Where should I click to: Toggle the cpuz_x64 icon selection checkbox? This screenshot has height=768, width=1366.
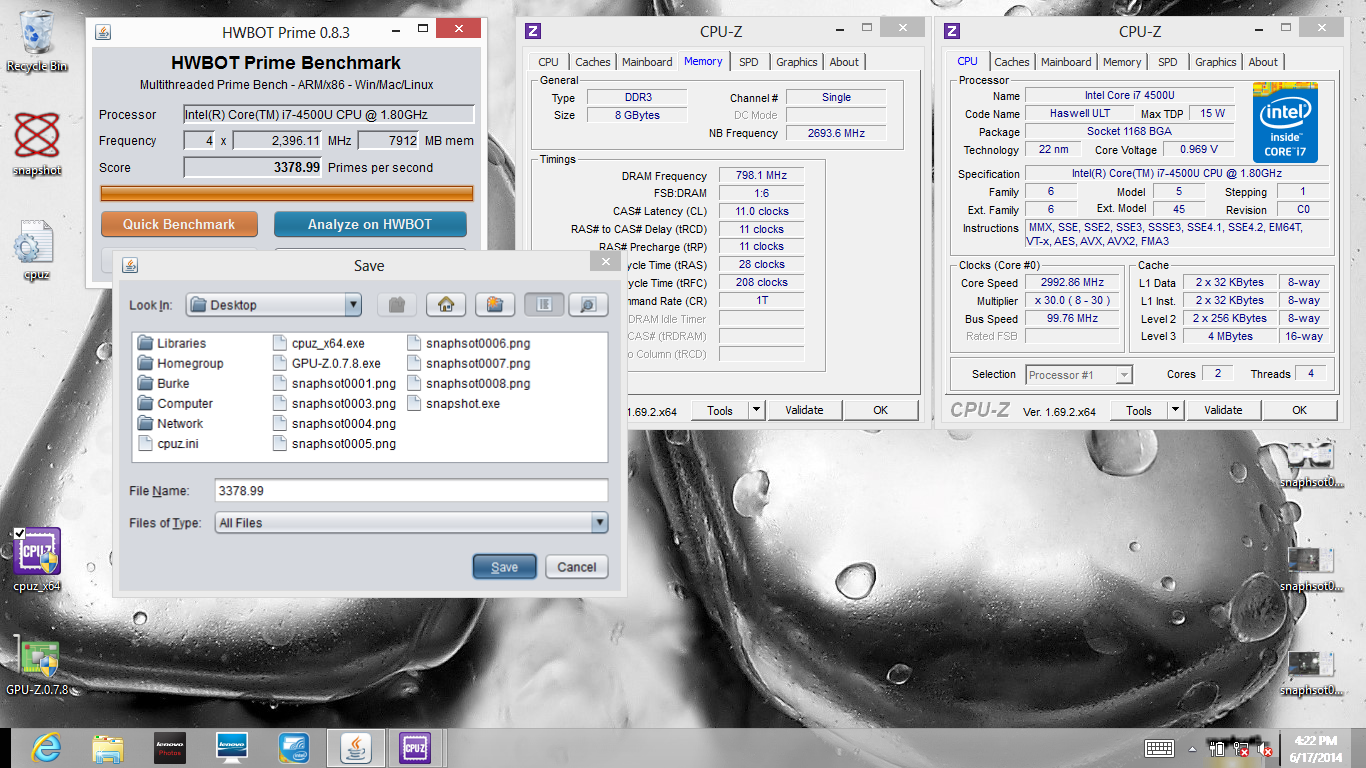pyautogui.click(x=21, y=534)
